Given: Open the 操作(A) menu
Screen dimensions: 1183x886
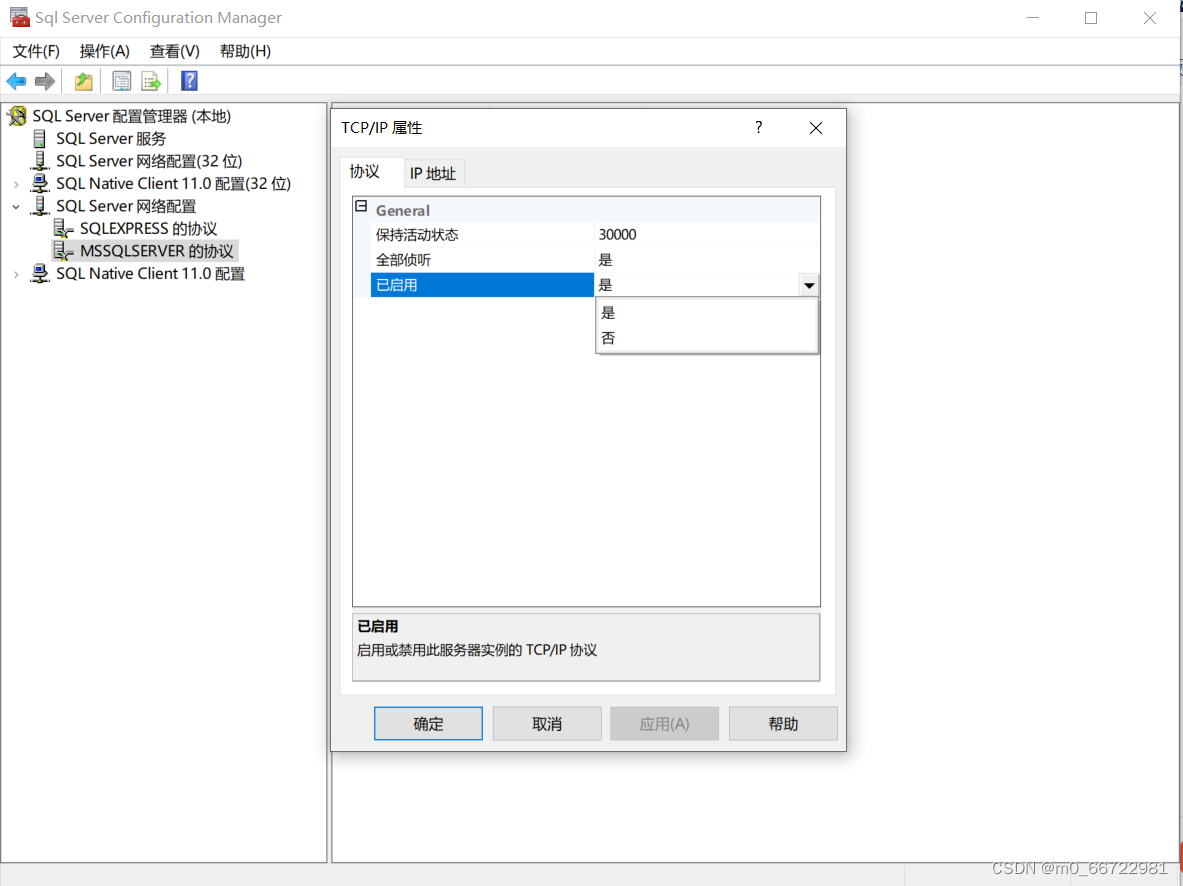Looking at the screenshot, I should (x=105, y=51).
